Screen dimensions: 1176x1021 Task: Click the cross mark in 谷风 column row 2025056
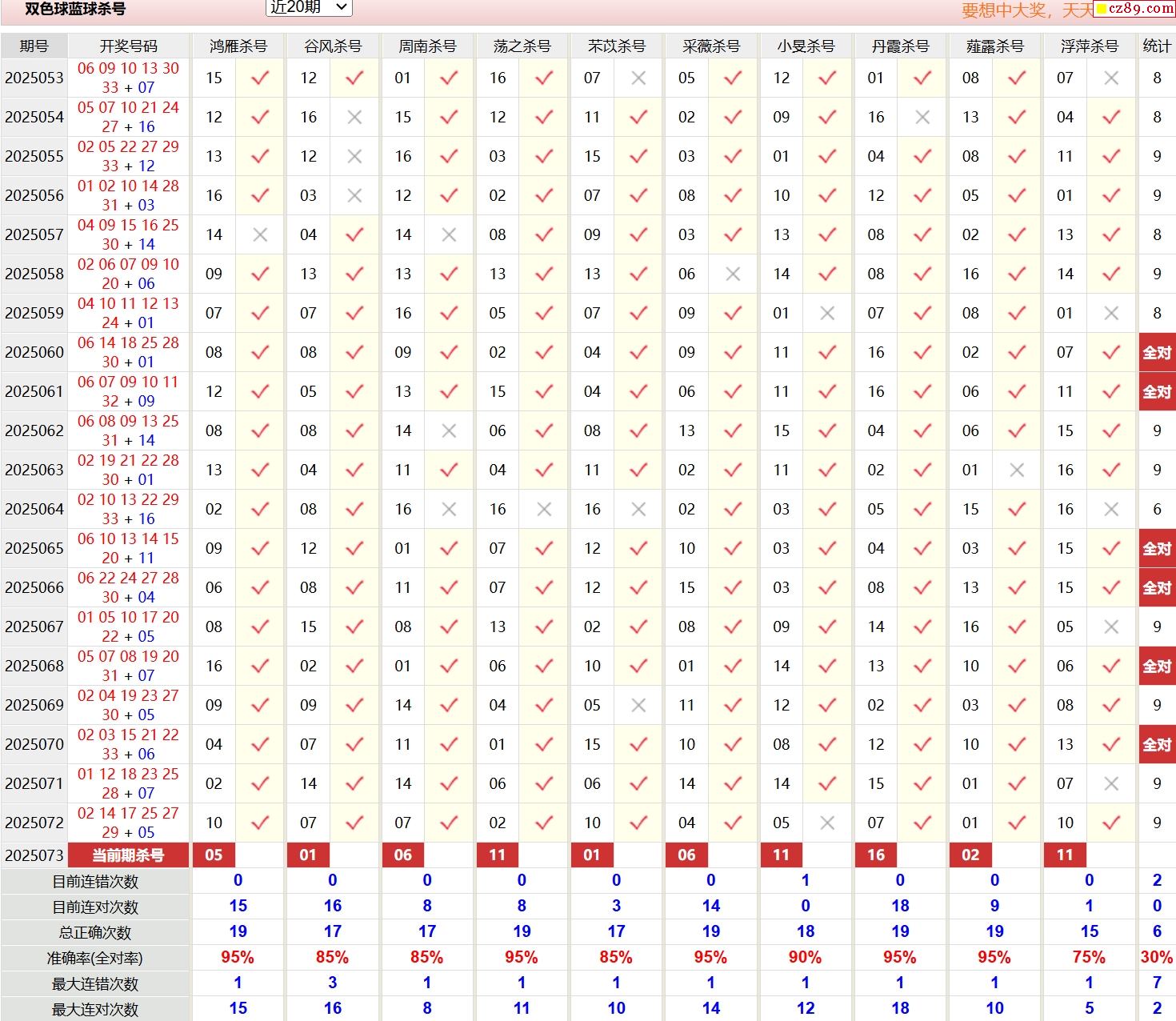pos(355,195)
